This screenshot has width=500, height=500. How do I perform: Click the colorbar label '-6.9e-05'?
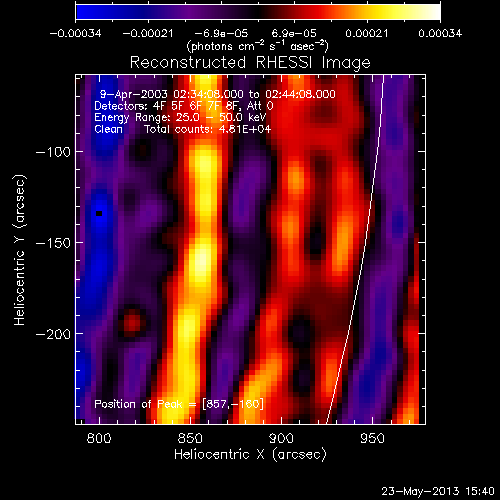[x=221, y=33]
